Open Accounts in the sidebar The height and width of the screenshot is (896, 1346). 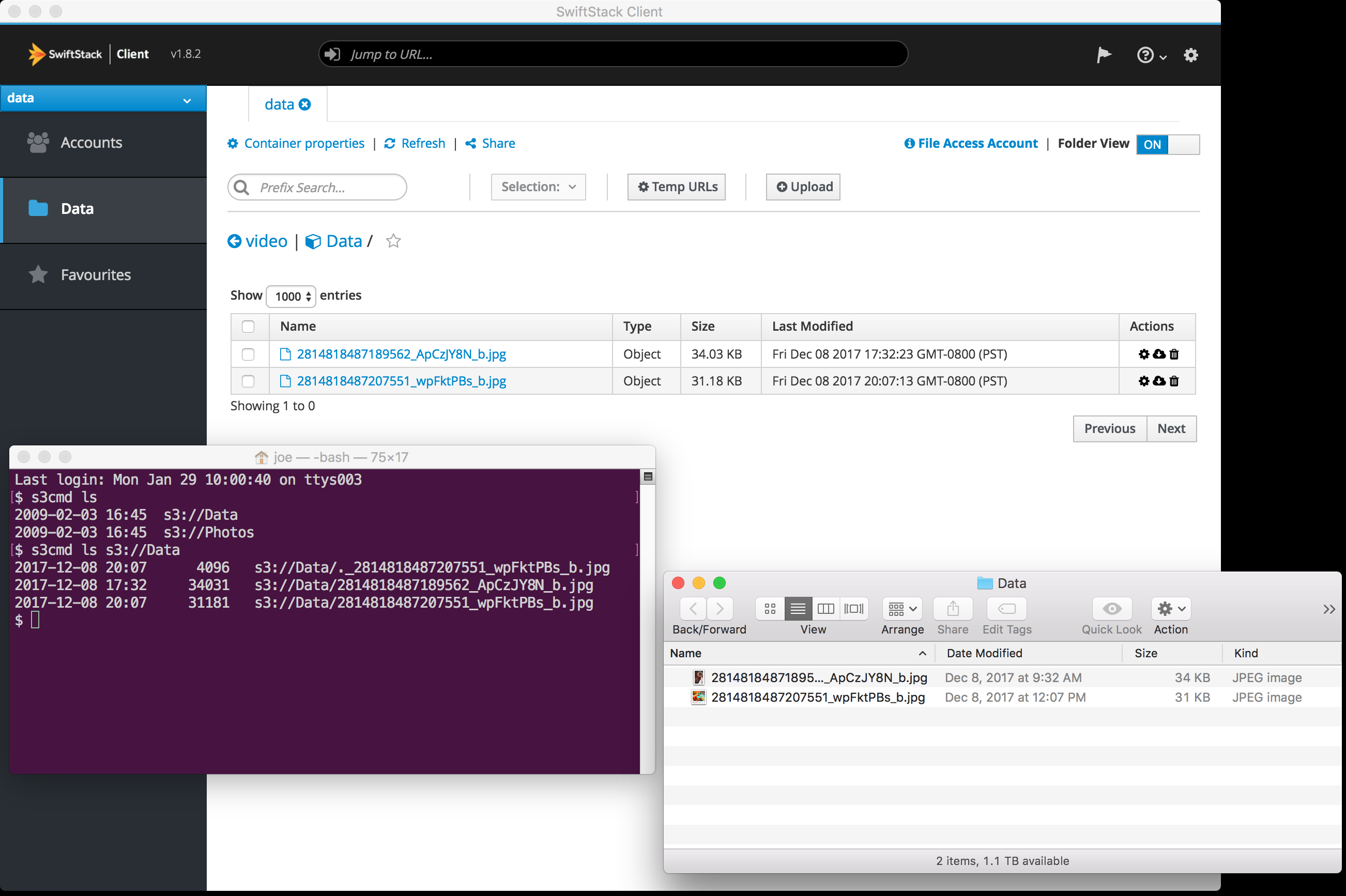point(103,143)
